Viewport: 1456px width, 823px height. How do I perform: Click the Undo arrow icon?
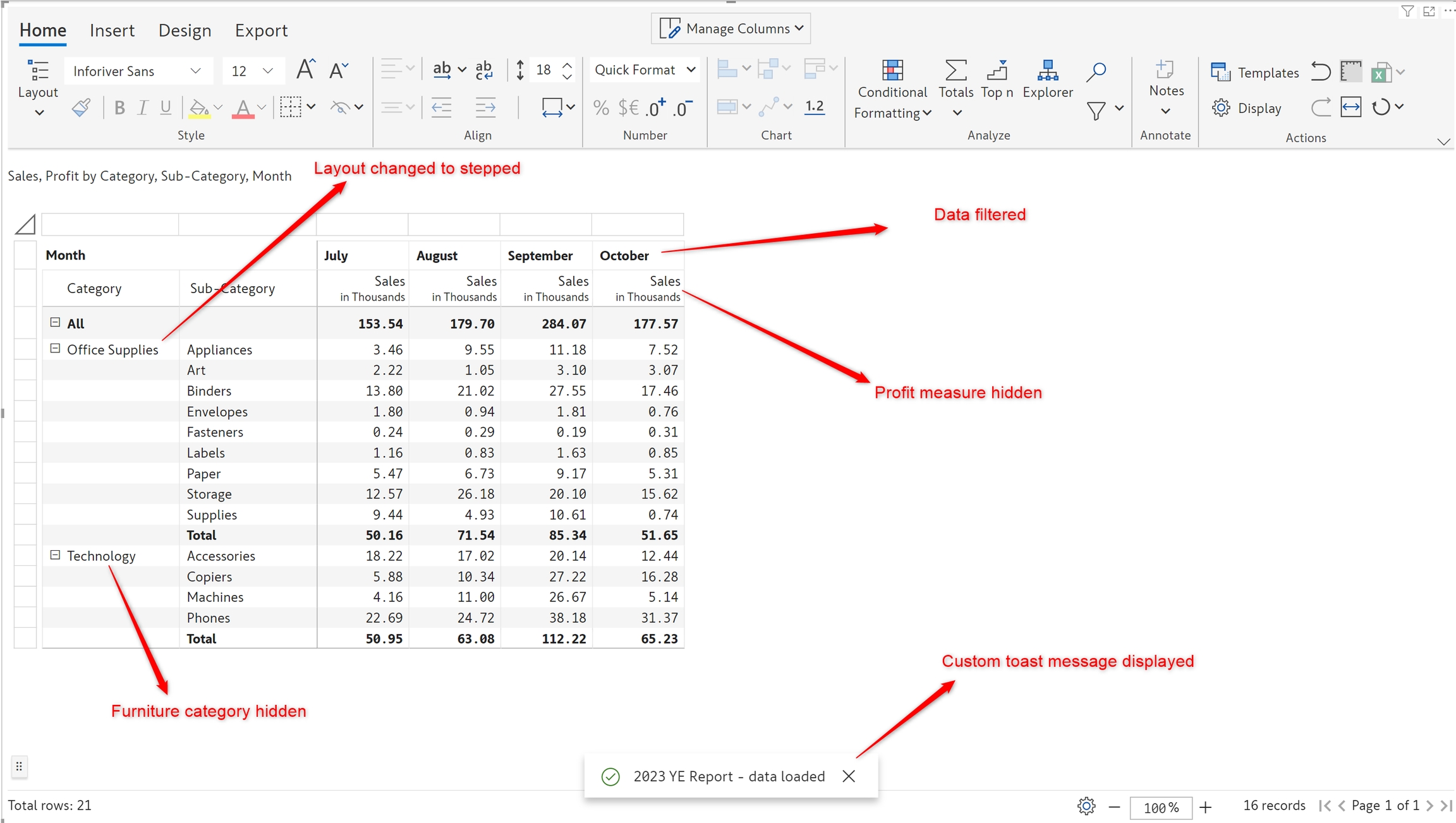pyautogui.click(x=1320, y=71)
